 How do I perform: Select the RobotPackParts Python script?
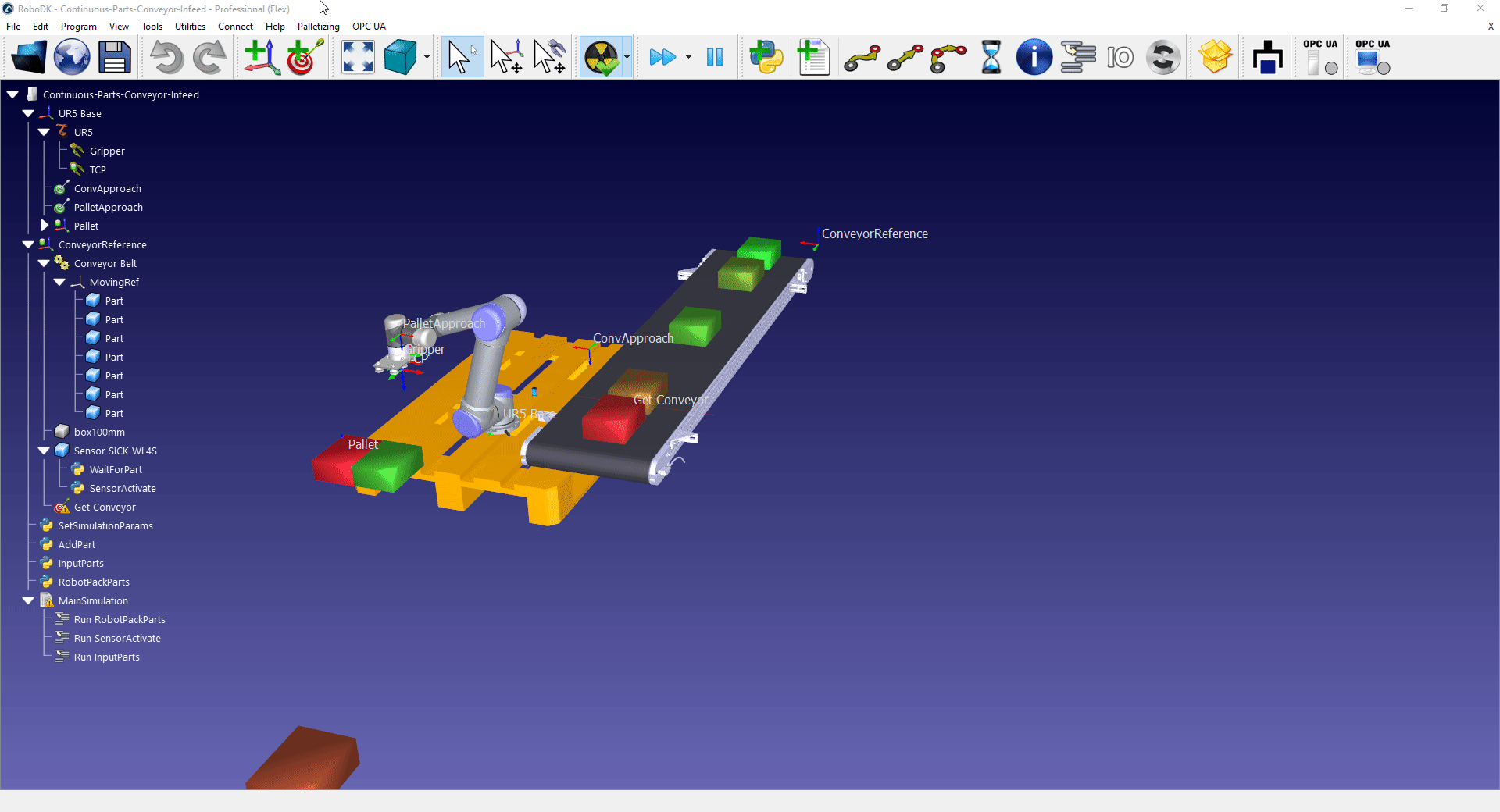tap(94, 582)
